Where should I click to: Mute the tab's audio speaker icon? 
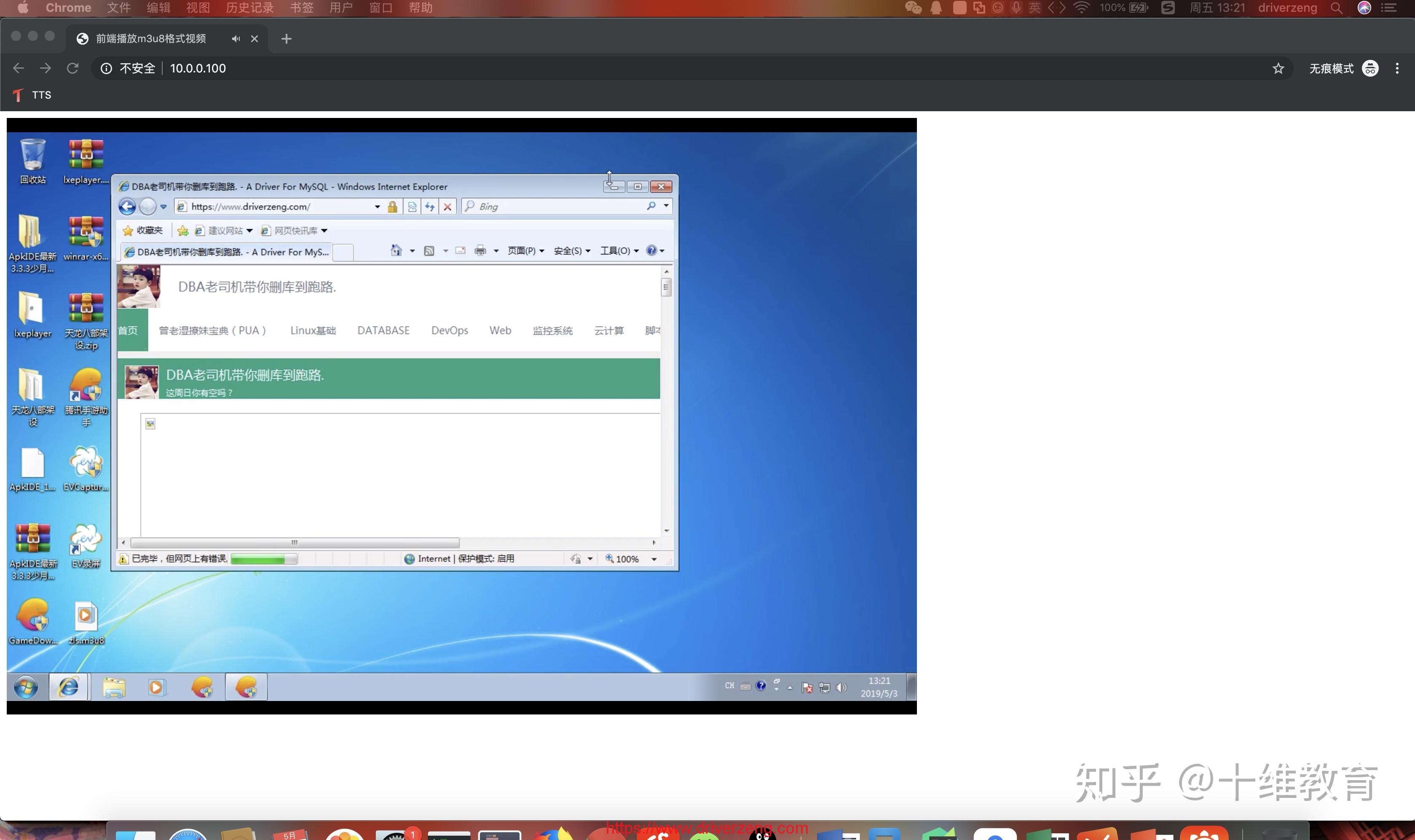coord(236,38)
